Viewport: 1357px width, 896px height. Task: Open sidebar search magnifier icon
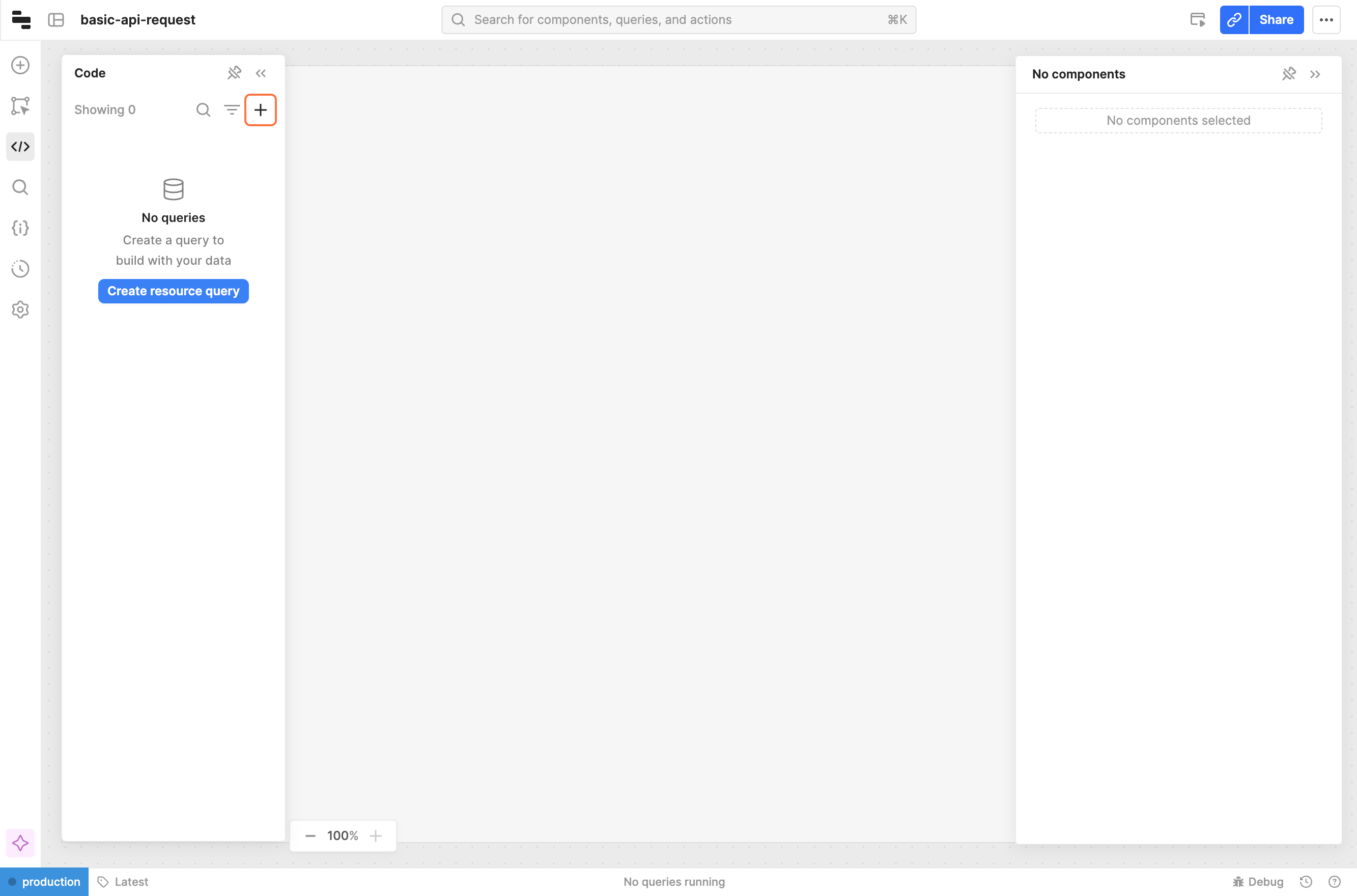click(x=20, y=187)
